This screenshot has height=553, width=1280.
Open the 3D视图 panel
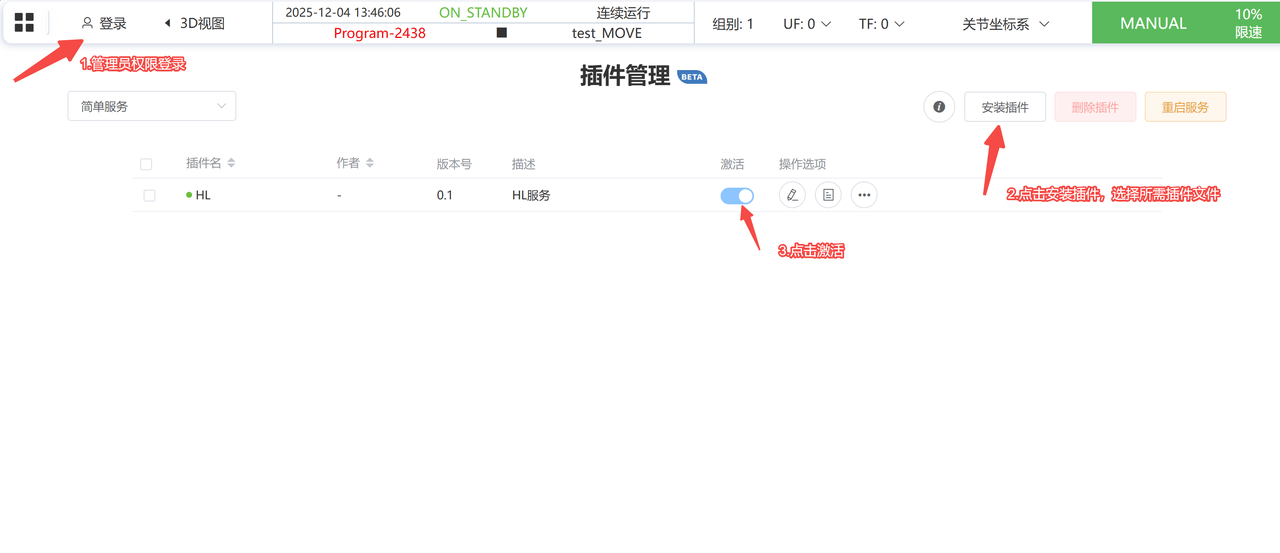click(x=194, y=23)
